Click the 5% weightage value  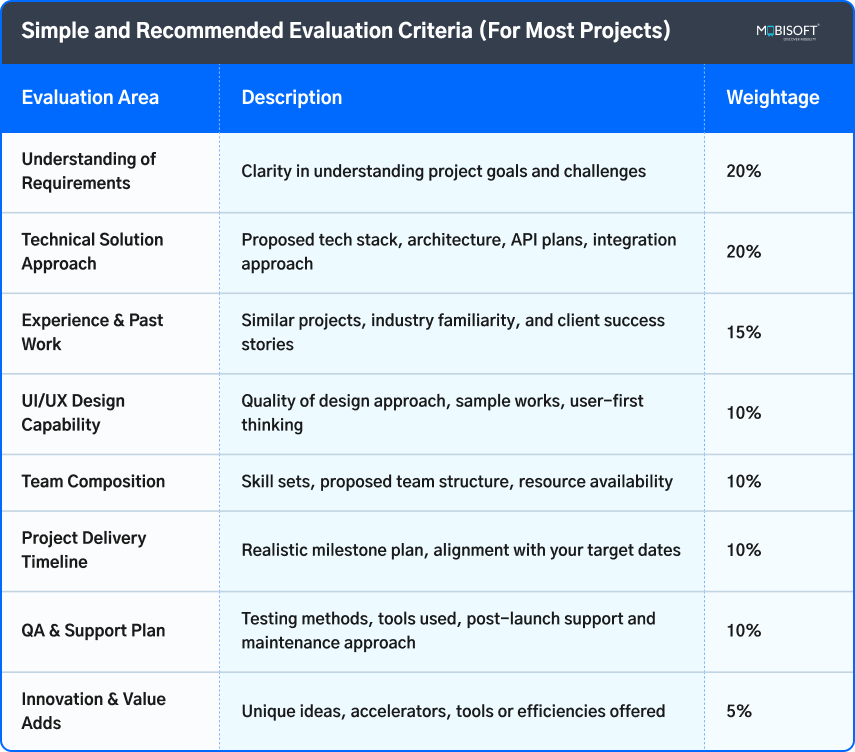click(x=739, y=711)
